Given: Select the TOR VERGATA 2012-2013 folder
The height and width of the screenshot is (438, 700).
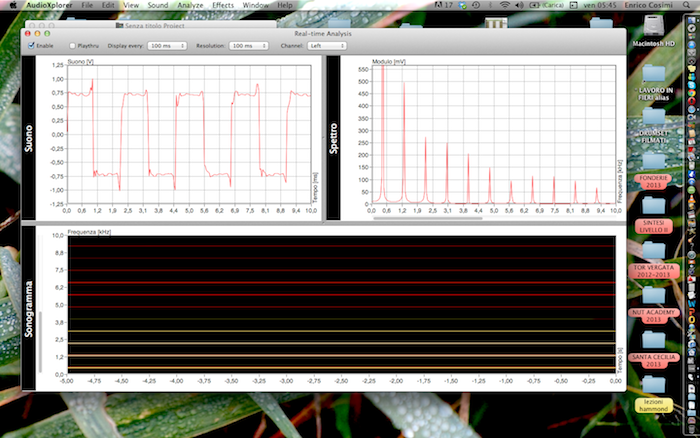Looking at the screenshot, I should (x=654, y=252).
